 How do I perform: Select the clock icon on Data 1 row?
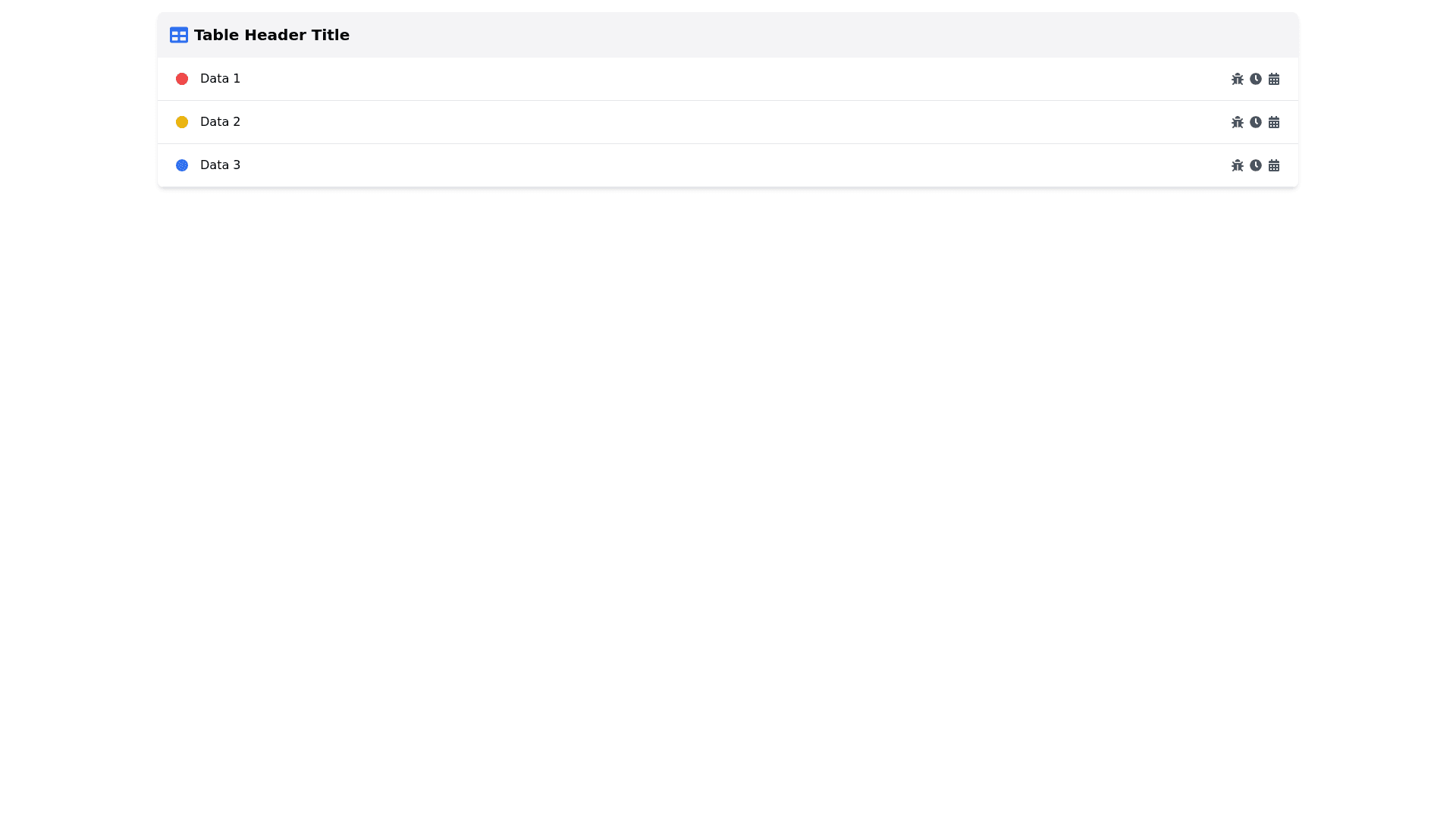click(x=1256, y=79)
